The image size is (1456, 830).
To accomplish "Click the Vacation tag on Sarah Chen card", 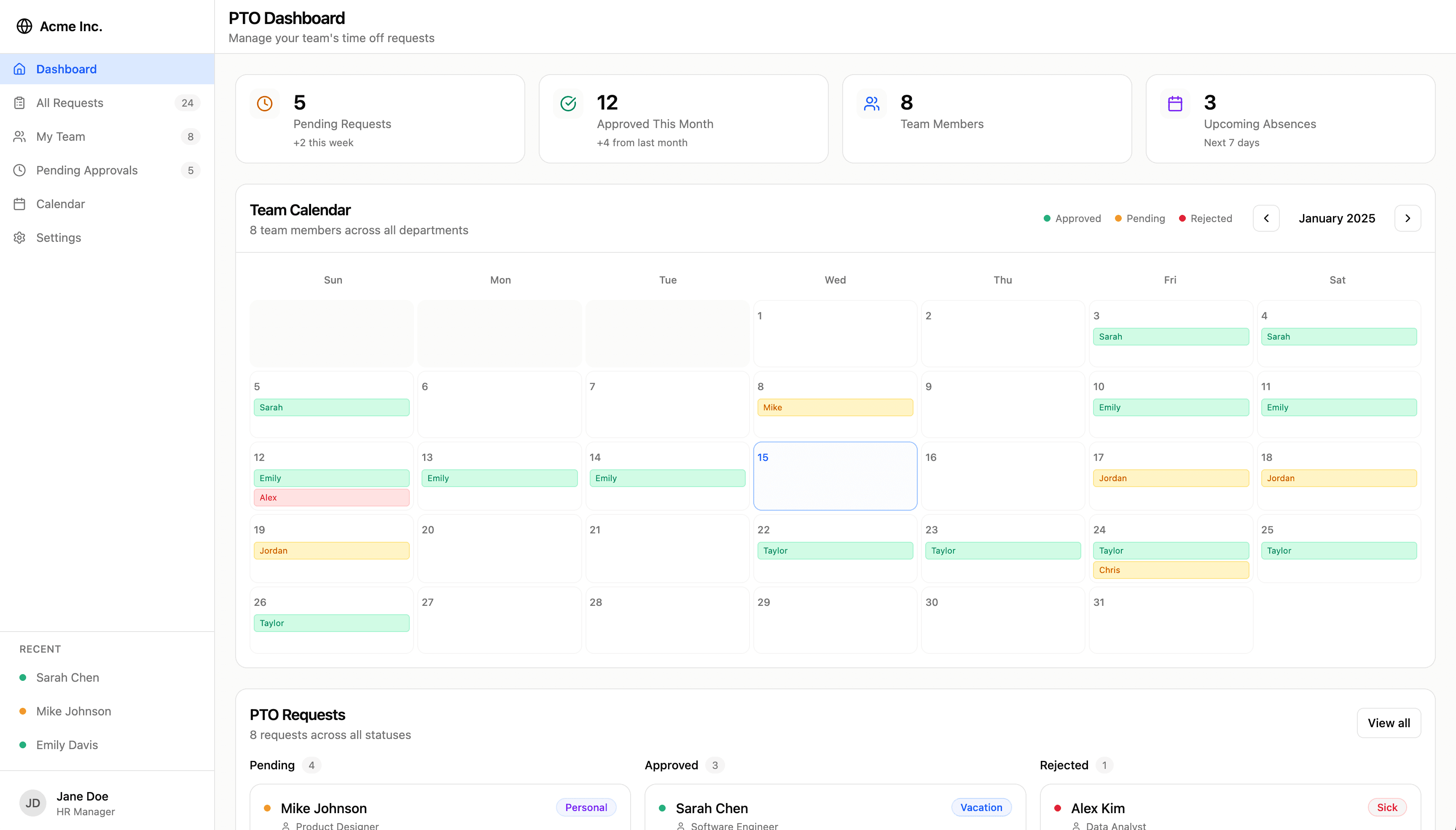I will 981,807.
